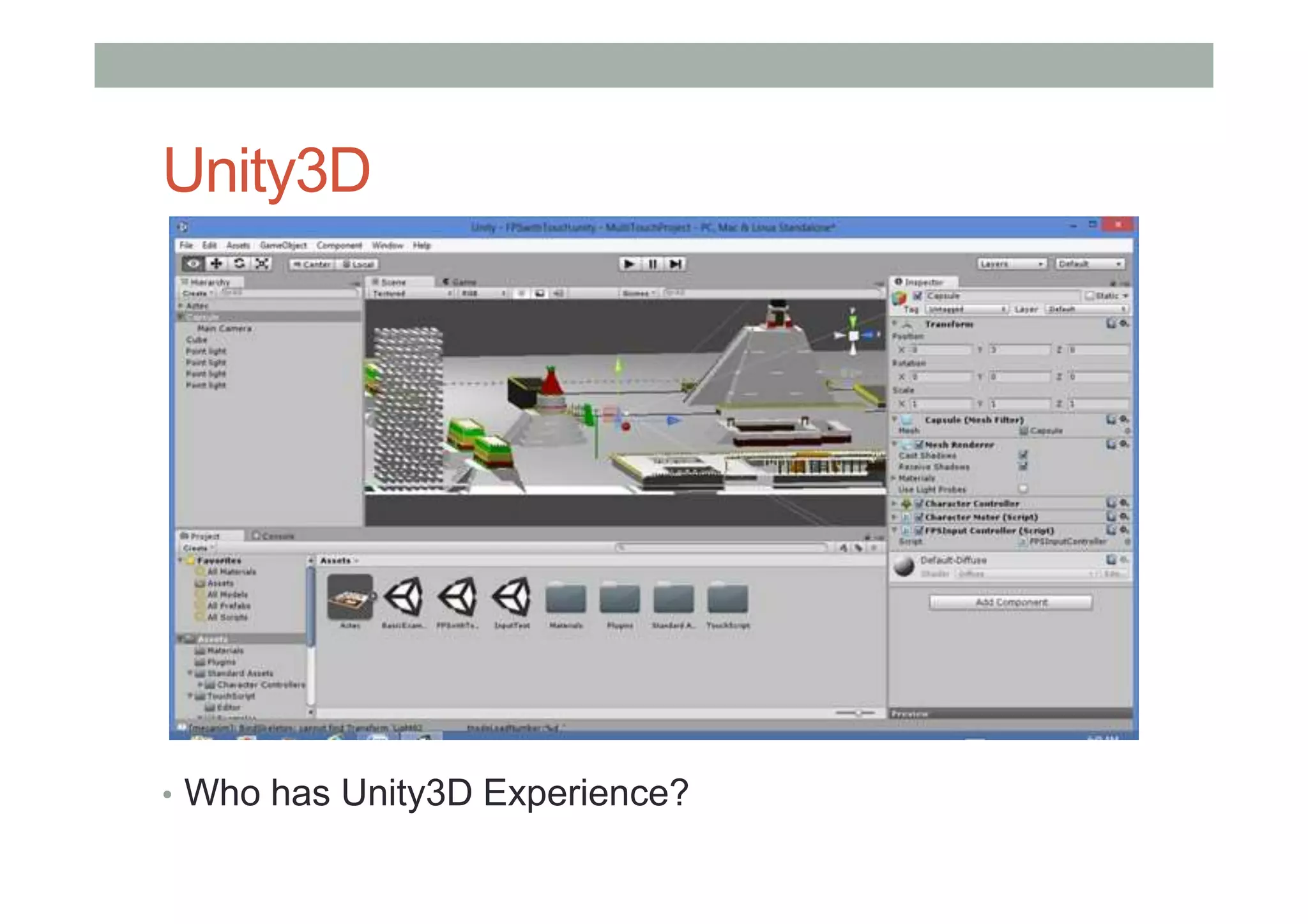Select the InputTest Unity scene asset
The image size is (1308, 924).
(x=512, y=597)
